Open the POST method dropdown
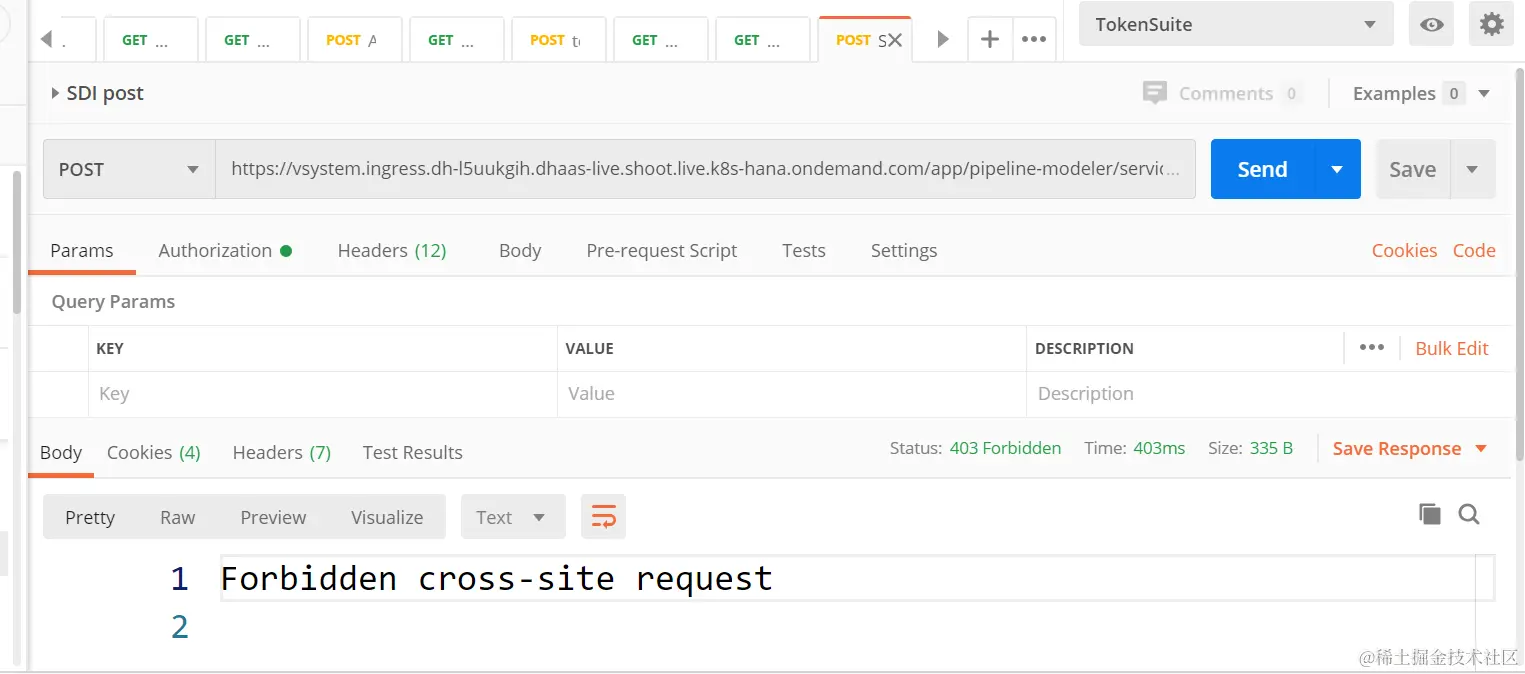1525x674 pixels. click(129, 169)
